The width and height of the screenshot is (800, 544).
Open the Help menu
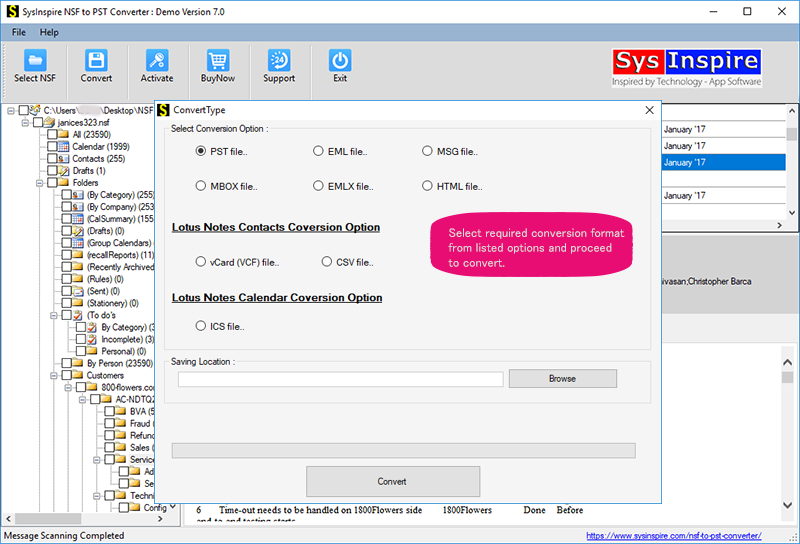[49, 32]
